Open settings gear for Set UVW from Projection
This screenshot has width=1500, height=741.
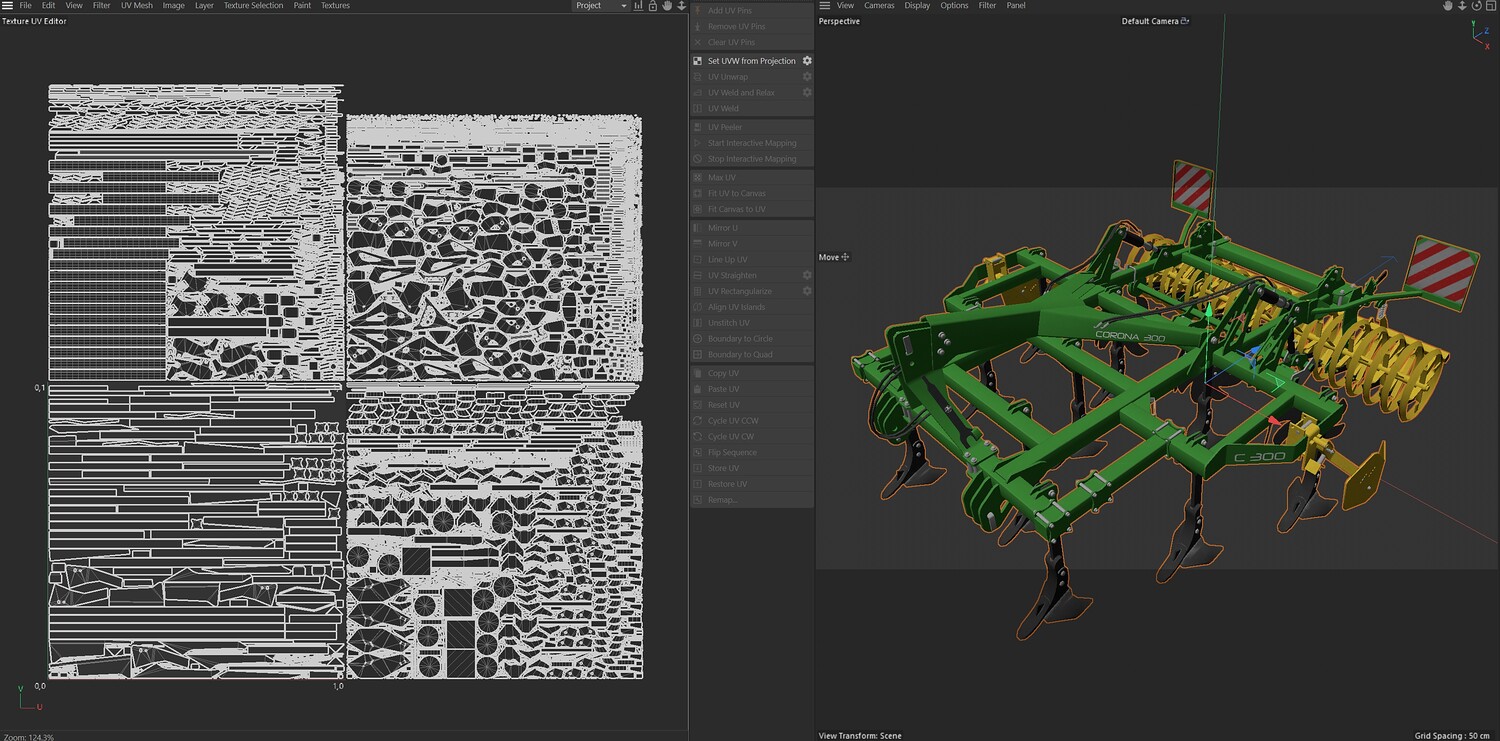point(807,61)
